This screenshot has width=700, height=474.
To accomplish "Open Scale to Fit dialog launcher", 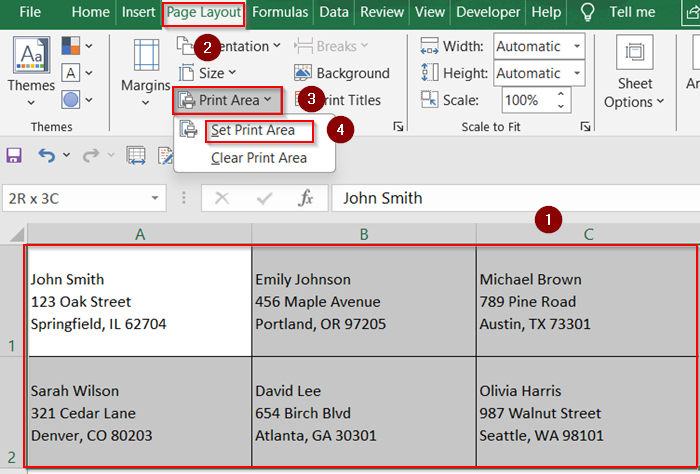I will pos(585,127).
